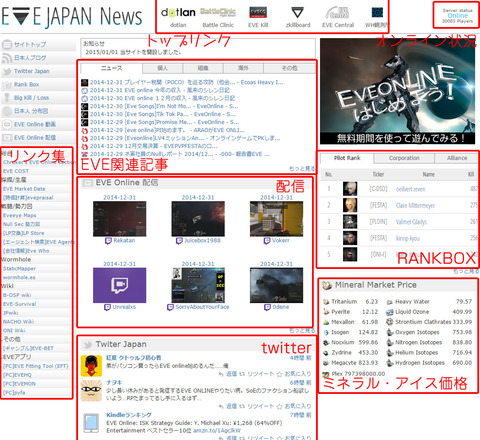
Task: Switch to the ニュース news tab
Action: click(x=112, y=68)
